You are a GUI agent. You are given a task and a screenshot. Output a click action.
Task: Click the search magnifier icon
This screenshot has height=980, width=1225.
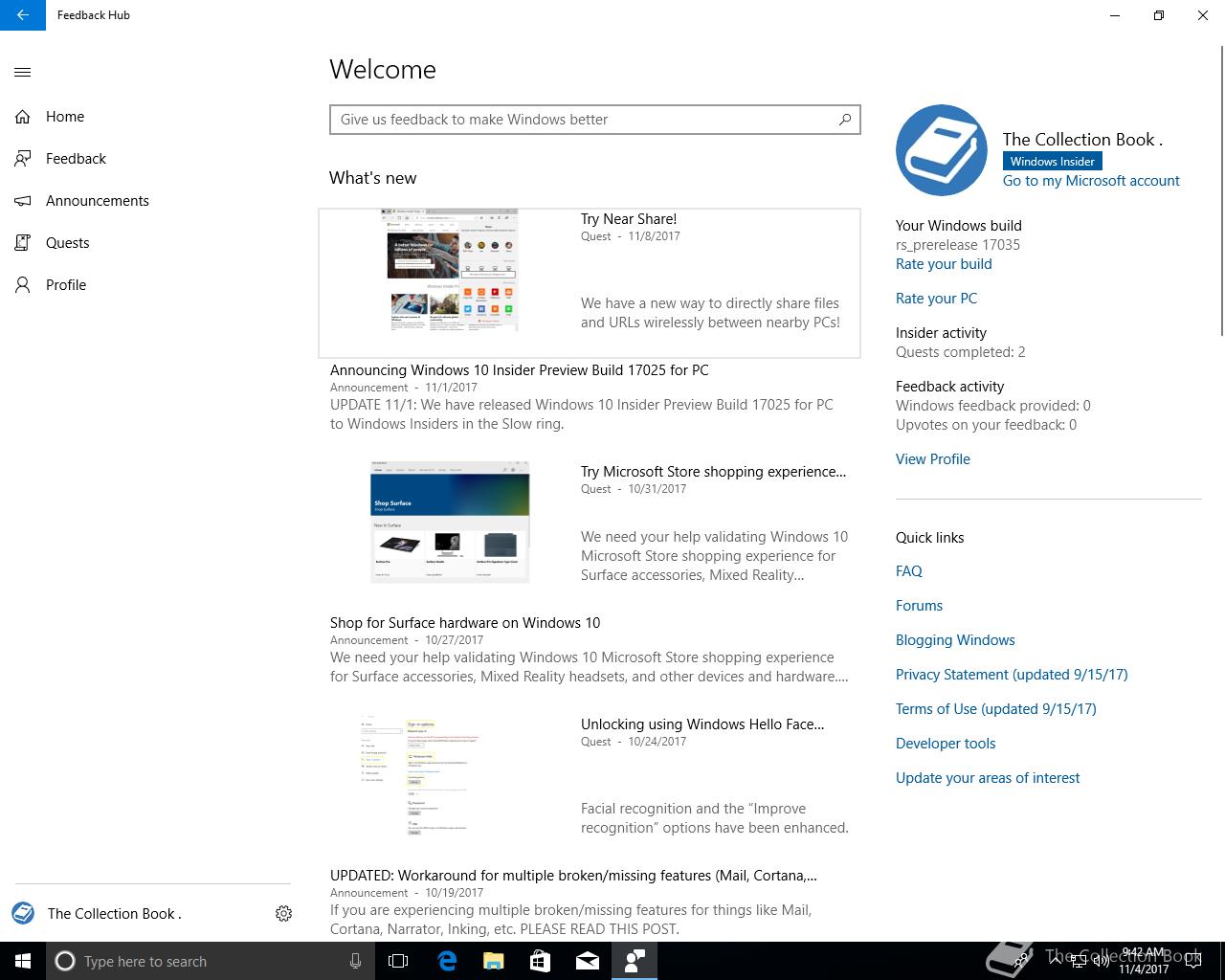tap(845, 120)
